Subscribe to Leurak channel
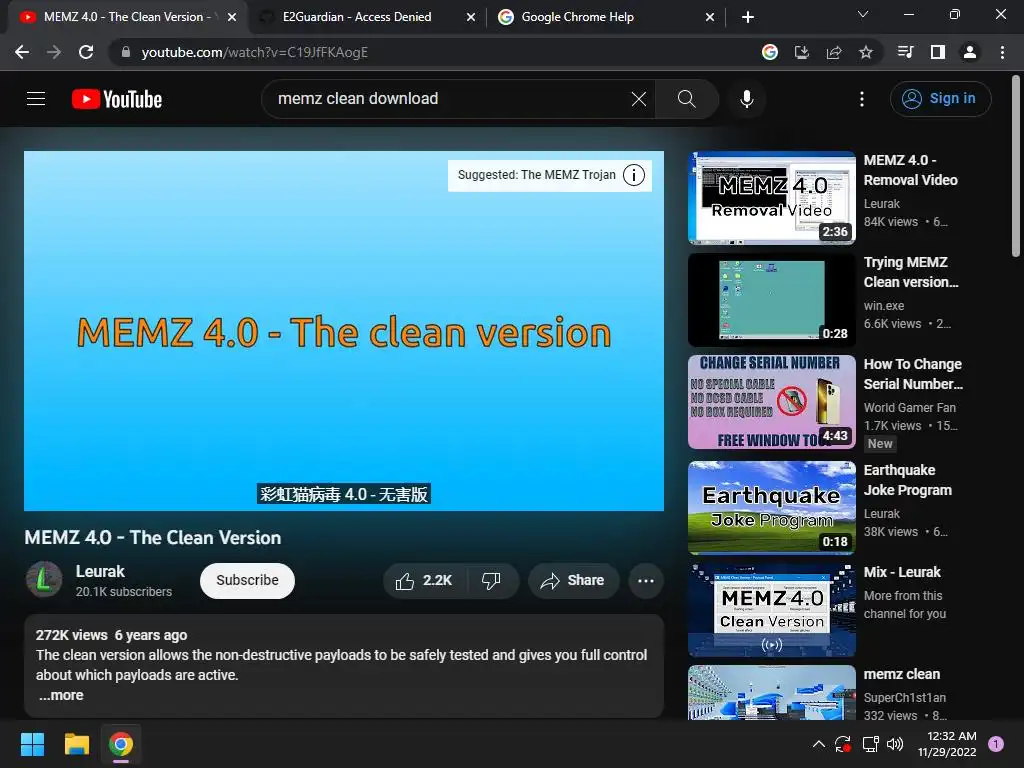The image size is (1024, 768). 248,581
